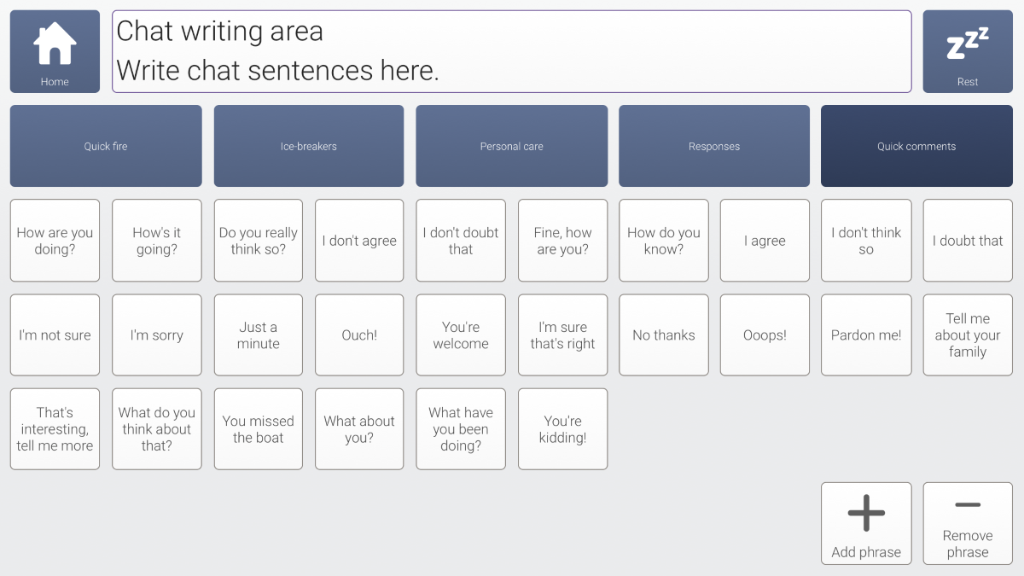Pick the "Just a minute" phrase
Viewport: 1024px width, 576px height.
258,335
